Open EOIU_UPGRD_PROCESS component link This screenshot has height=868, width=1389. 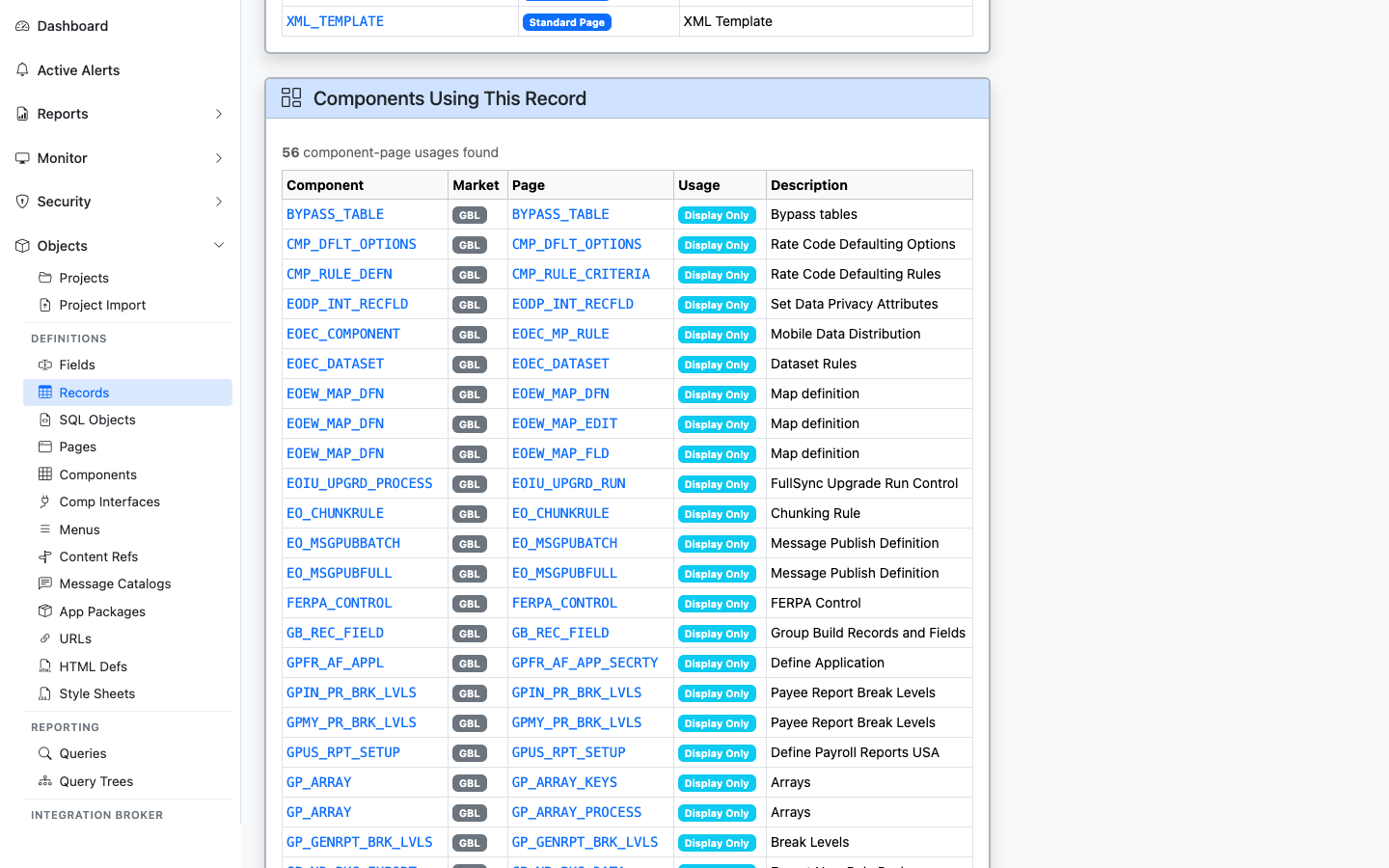(x=359, y=483)
